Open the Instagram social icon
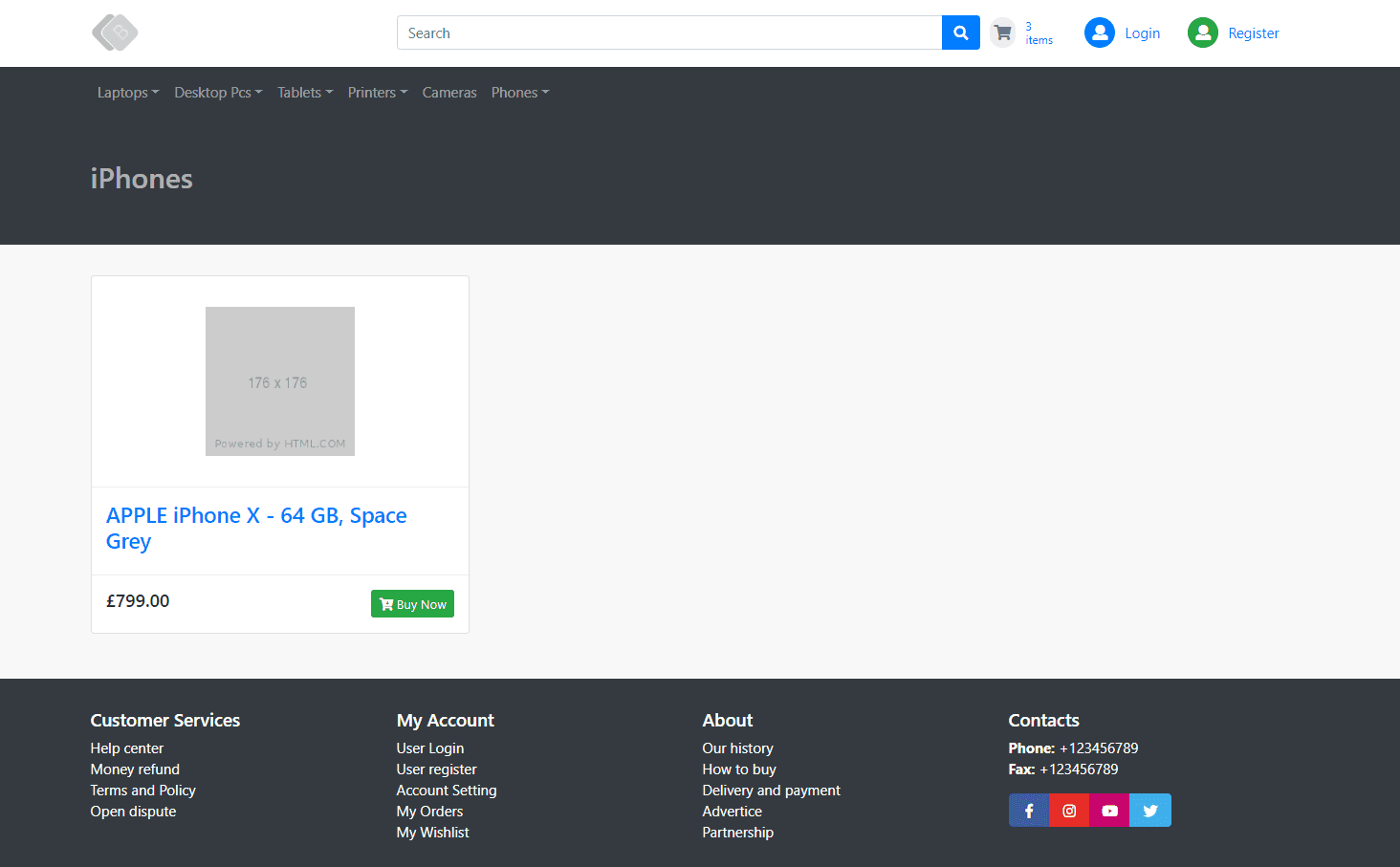 tap(1069, 811)
